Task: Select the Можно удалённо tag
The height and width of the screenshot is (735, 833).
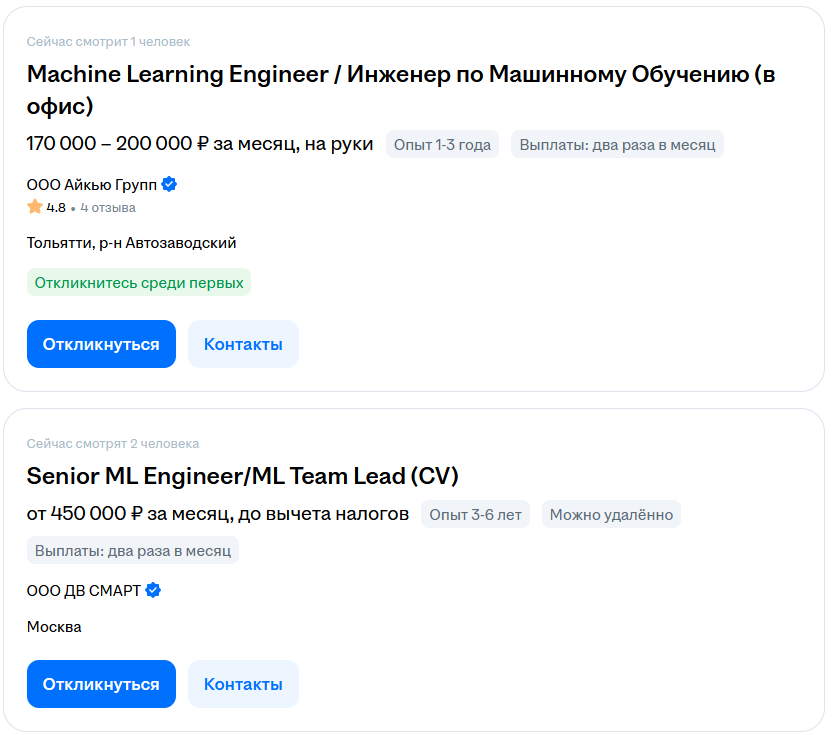Action: [x=611, y=515]
